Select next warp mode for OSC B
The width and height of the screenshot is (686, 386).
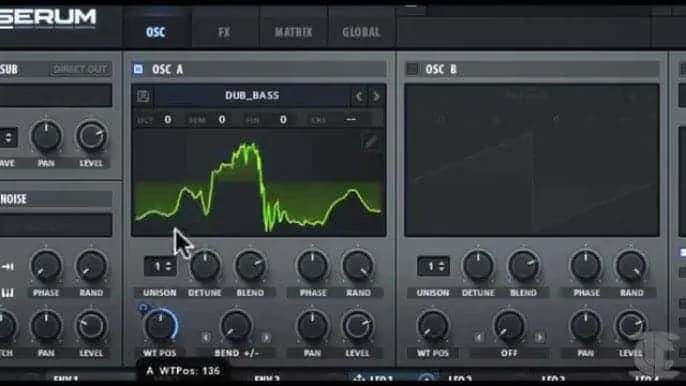539,337
